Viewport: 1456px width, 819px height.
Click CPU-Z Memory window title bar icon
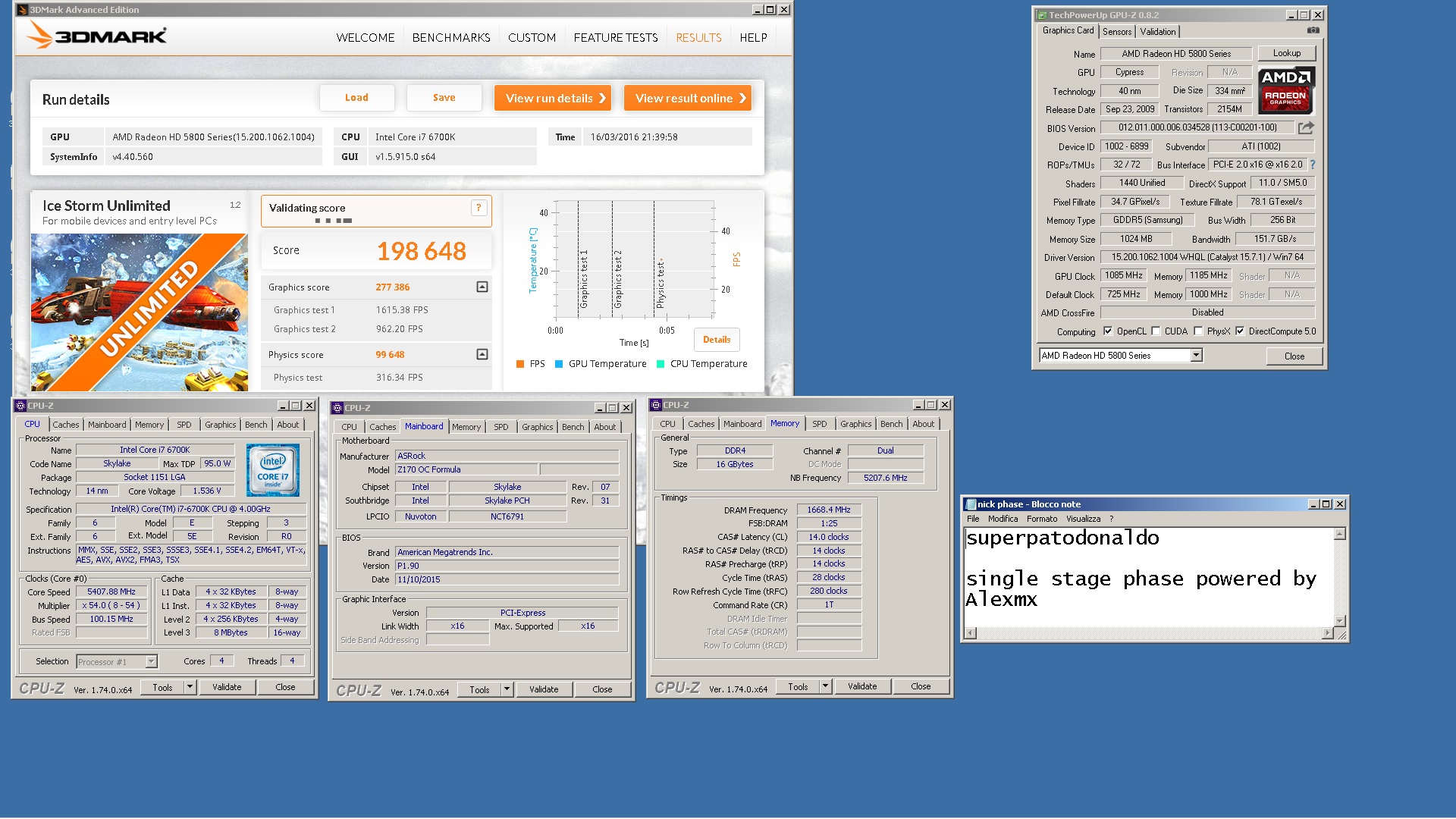click(656, 405)
